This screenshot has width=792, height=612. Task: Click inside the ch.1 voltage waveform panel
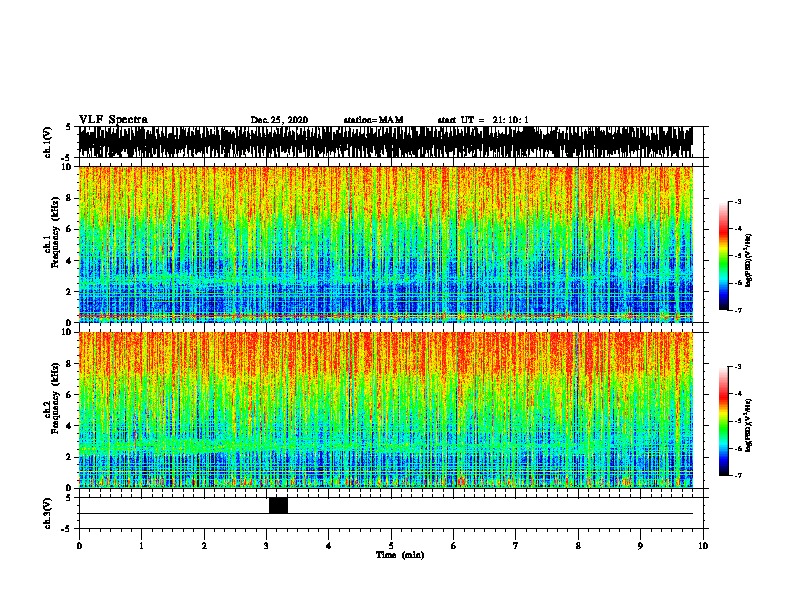pyautogui.click(x=385, y=142)
